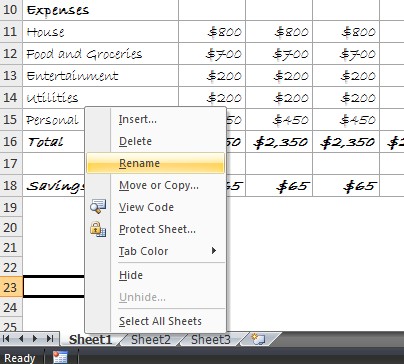Choose Protect Sheet... option
Image resolution: width=404 pixels, height=364 pixels.
155,229
